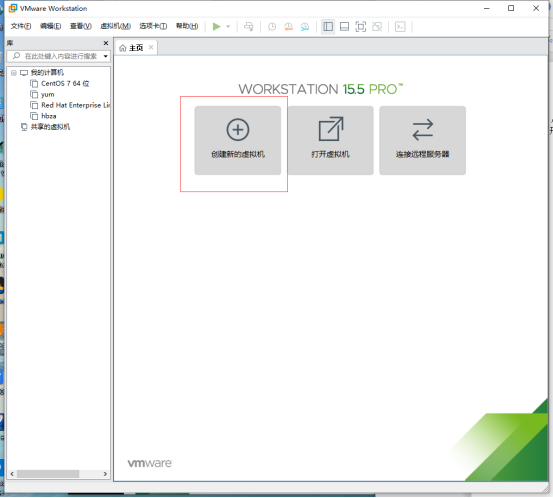Collapse the 我的计算机 tree node
Screen dimensions: 553x498
(x=14, y=73)
